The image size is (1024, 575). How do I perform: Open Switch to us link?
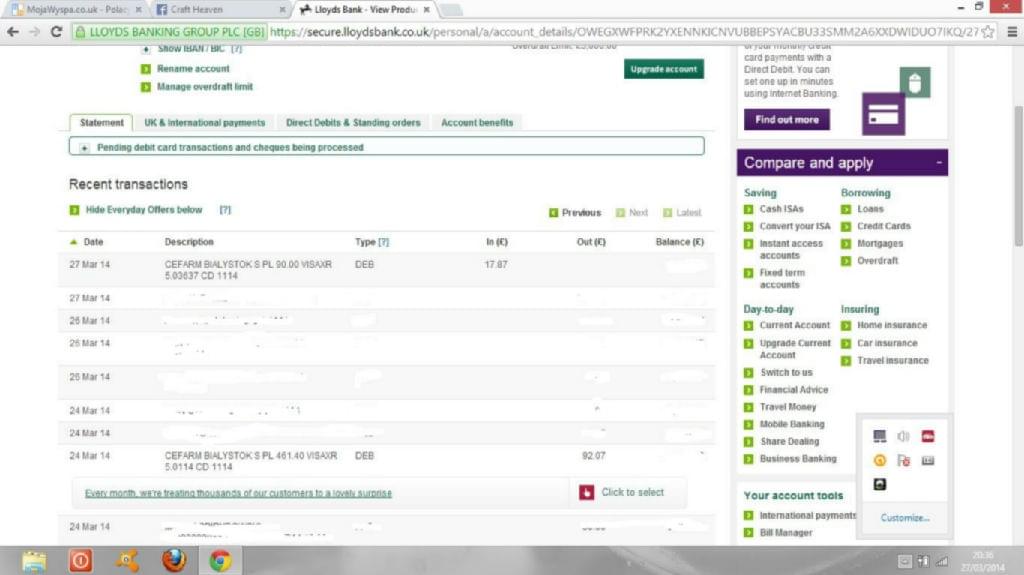(786, 372)
